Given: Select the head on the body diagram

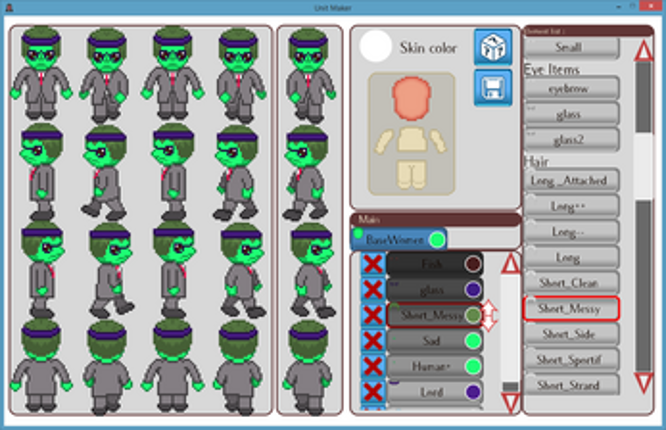Looking at the screenshot, I should pos(411,99).
